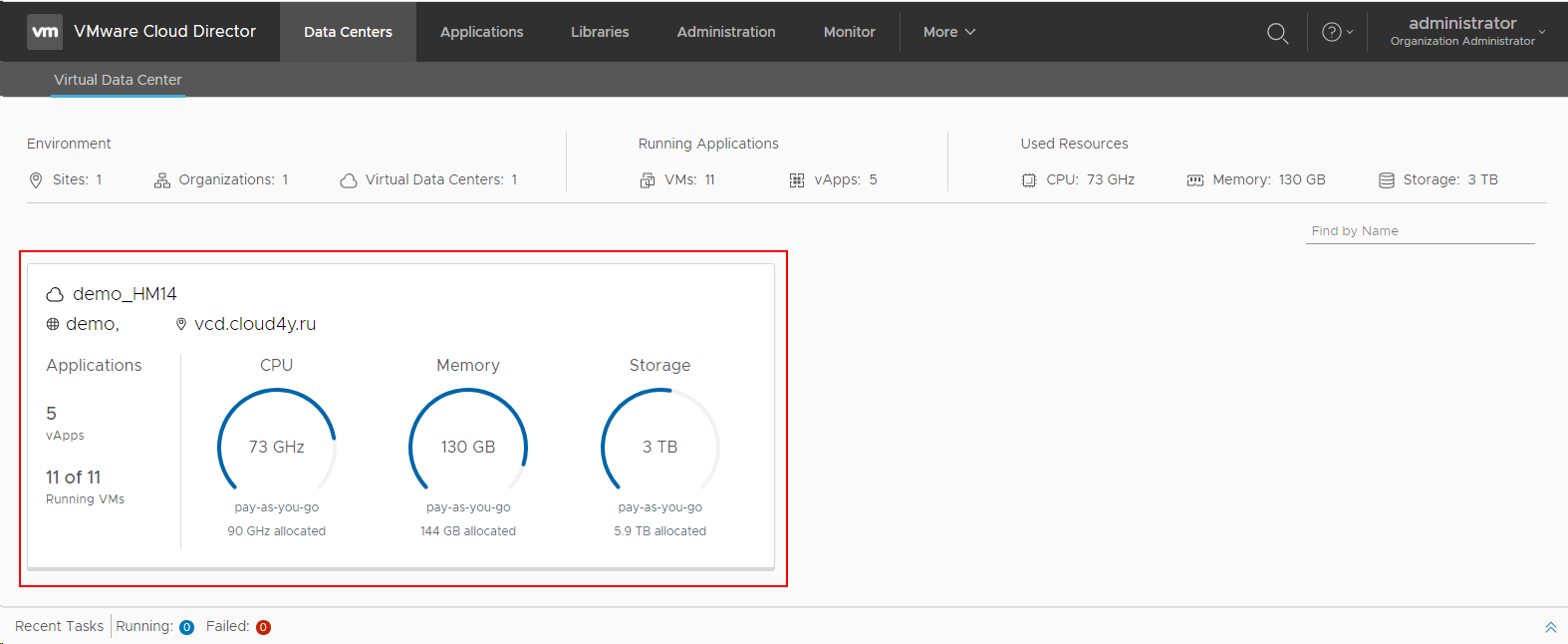Click the '5' vApps count
This screenshot has height=644, width=1568.
[x=52, y=414]
